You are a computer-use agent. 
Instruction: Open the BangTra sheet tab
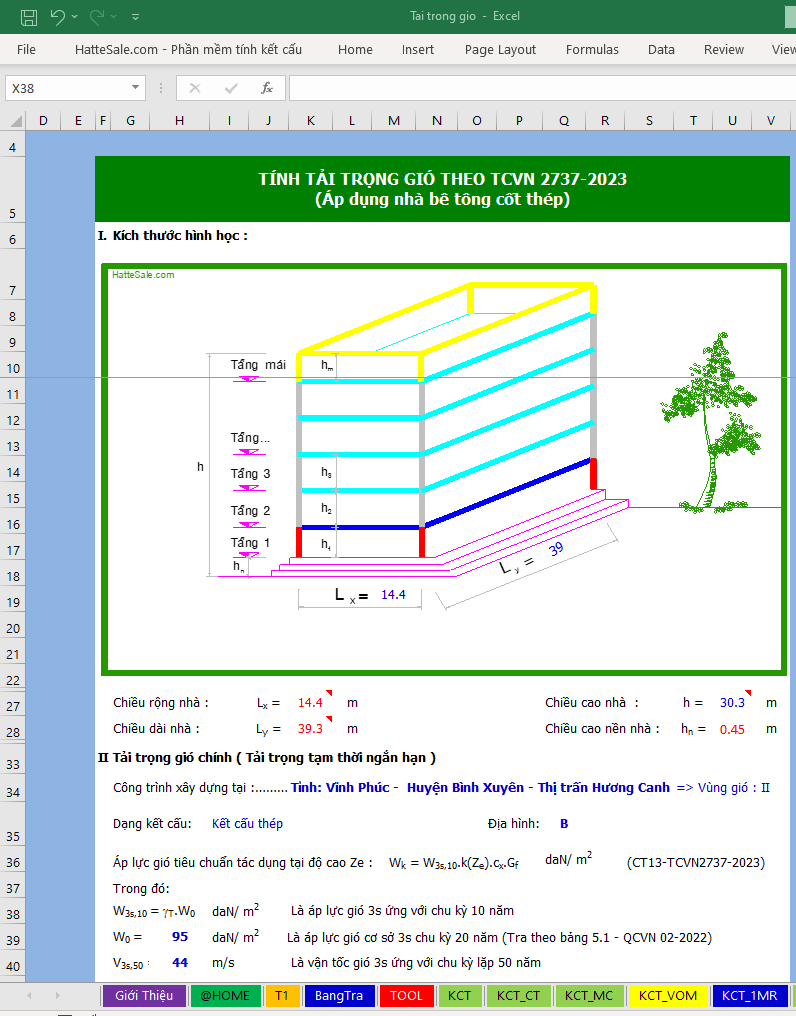(338, 995)
